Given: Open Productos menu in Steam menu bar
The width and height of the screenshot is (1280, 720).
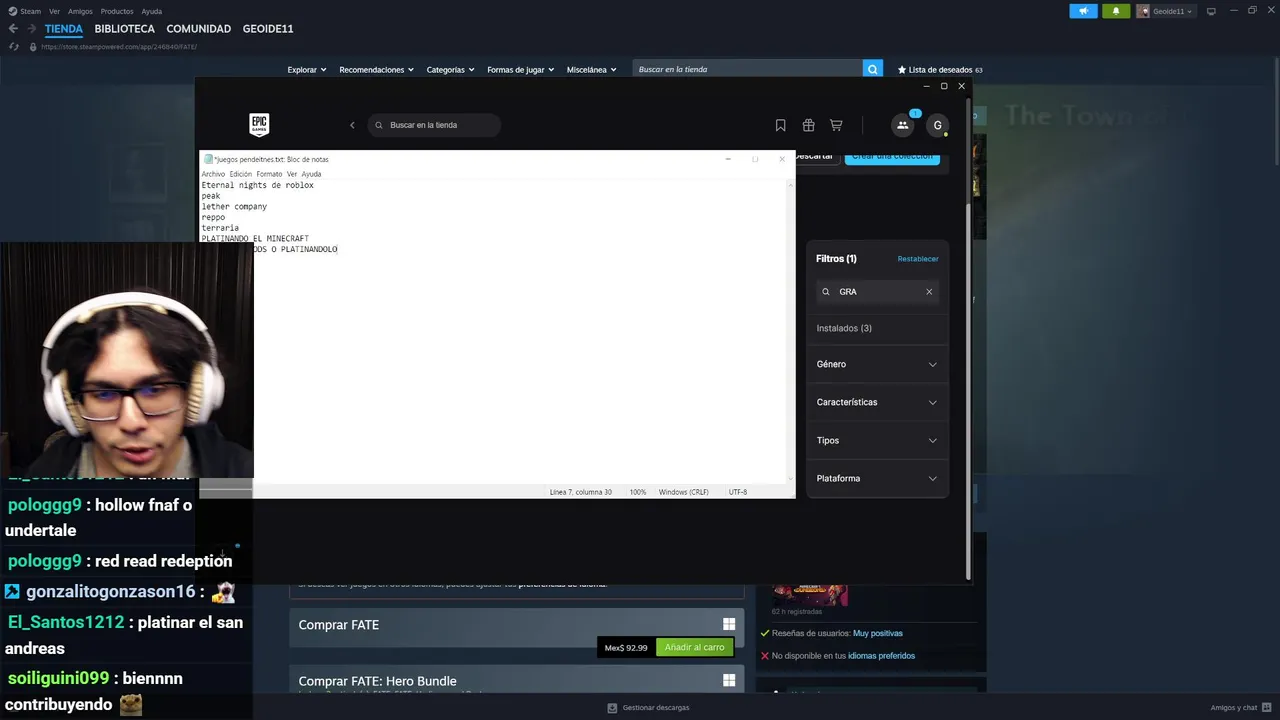Looking at the screenshot, I should point(117,11).
